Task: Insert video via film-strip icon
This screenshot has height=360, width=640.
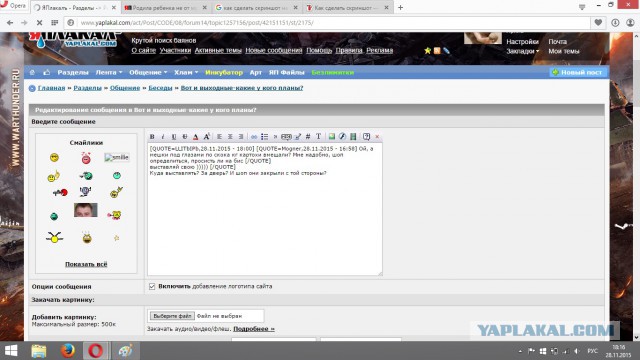Action: coord(353,137)
